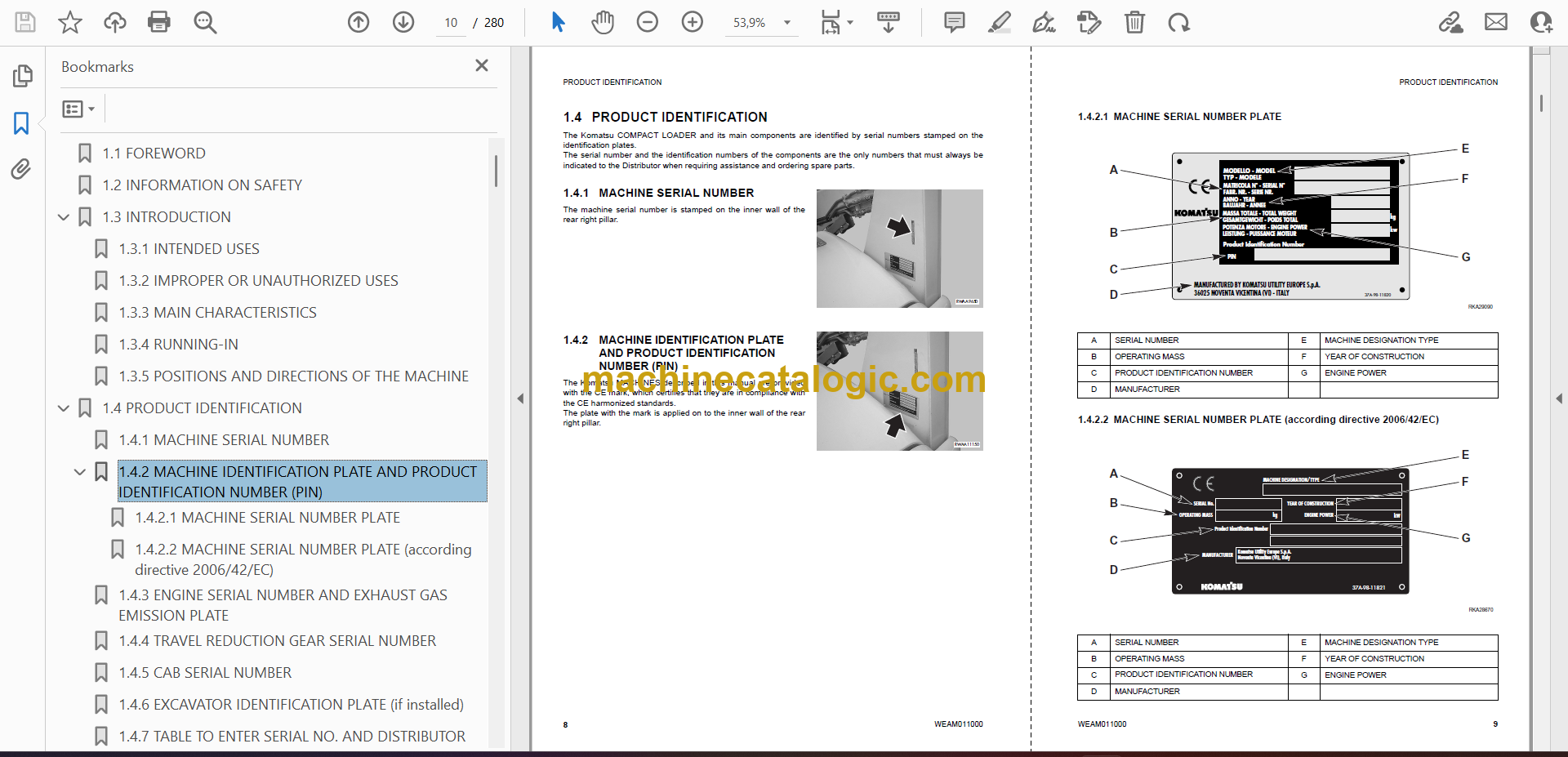The height and width of the screenshot is (757, 1568).
Task: Open 1.4.2.1 MACHINE SERIAL NUMBER PLATE
Action: click(x=267, y=518)
